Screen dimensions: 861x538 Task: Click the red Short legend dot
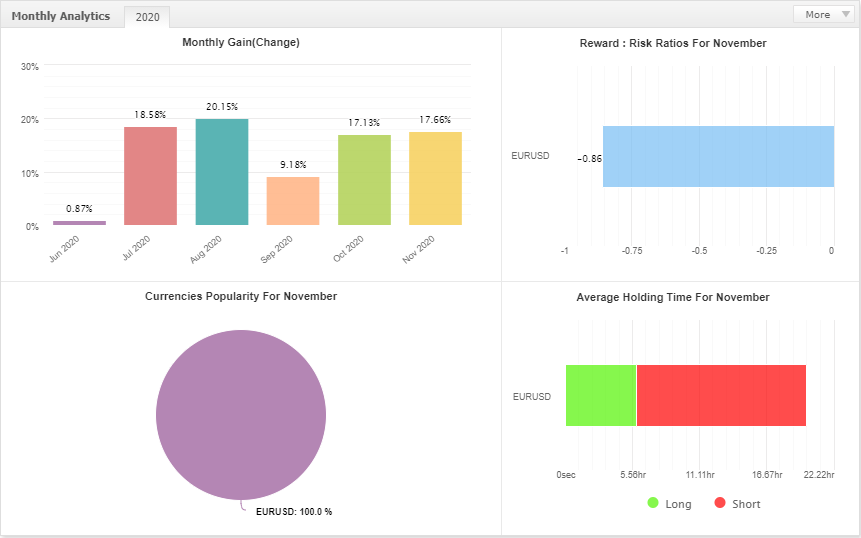tap(720, 502)
